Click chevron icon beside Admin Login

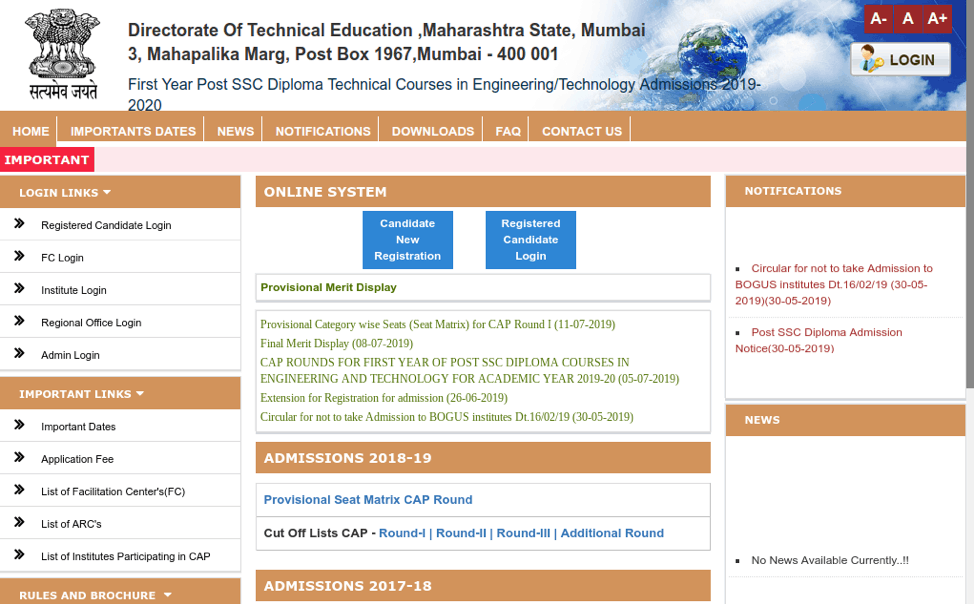tap(19, 353)
